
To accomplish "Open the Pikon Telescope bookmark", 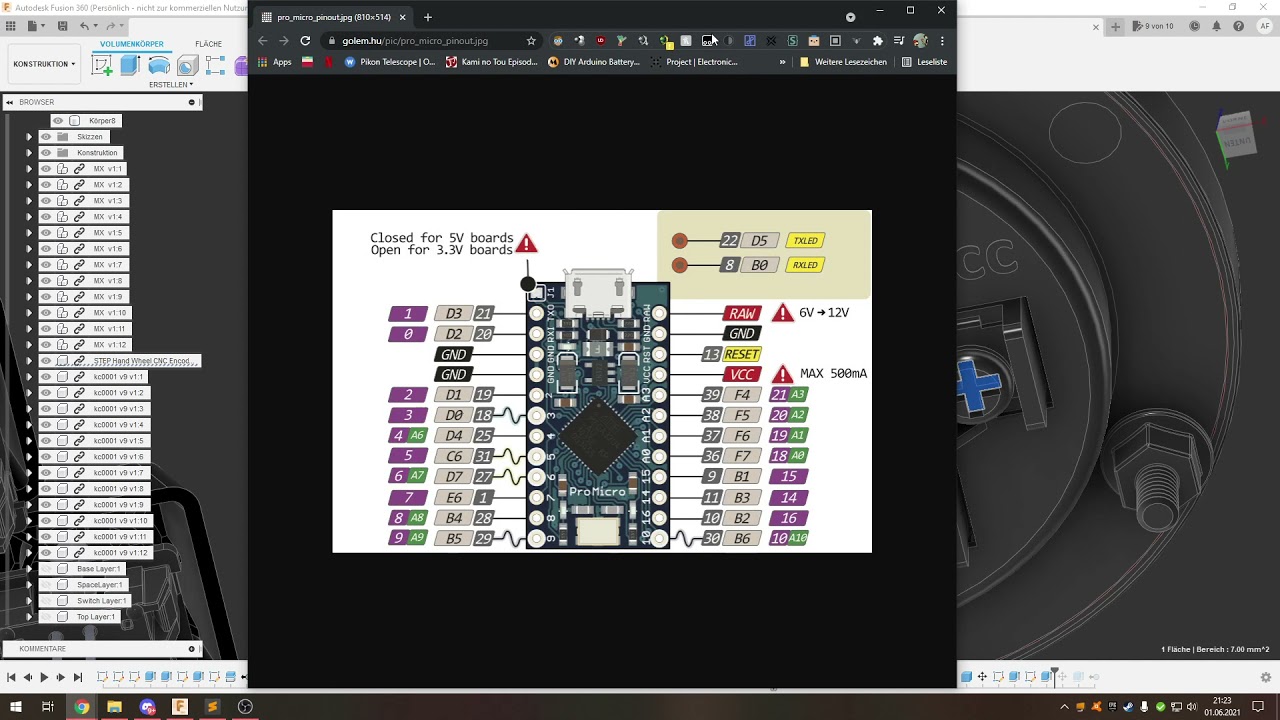I will 390,62.
